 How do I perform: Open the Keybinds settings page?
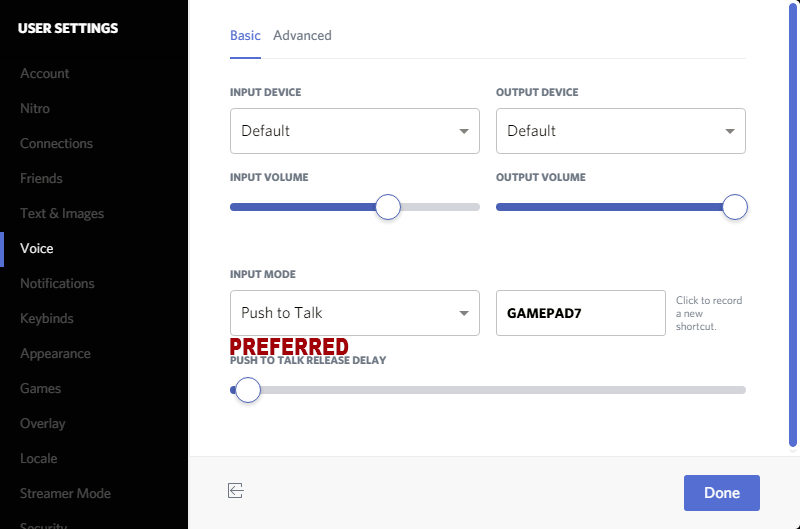coord(47,318)
